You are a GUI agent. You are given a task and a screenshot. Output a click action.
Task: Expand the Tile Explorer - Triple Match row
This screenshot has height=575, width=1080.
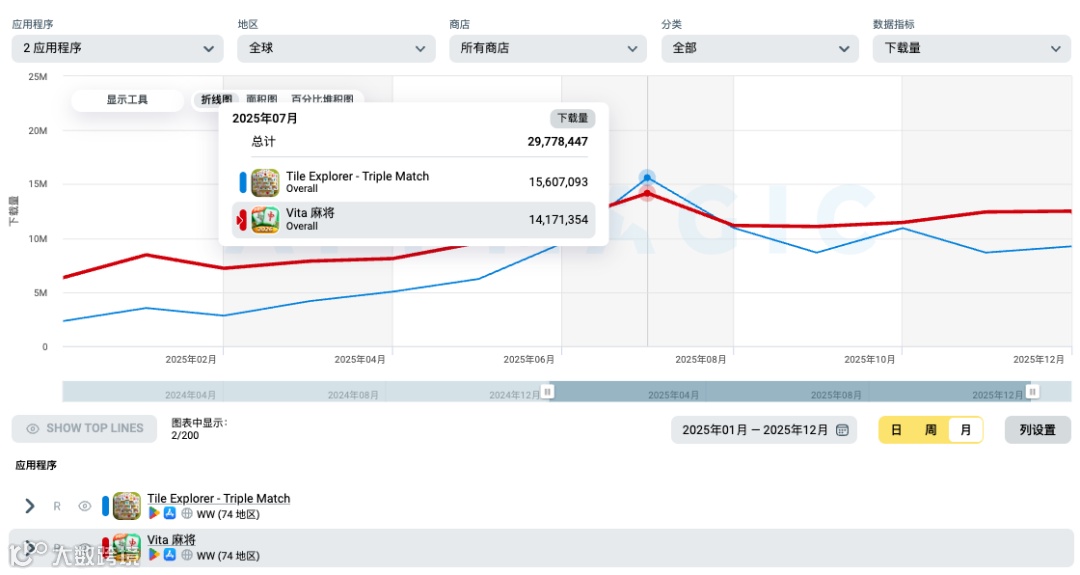pos(30,506)
